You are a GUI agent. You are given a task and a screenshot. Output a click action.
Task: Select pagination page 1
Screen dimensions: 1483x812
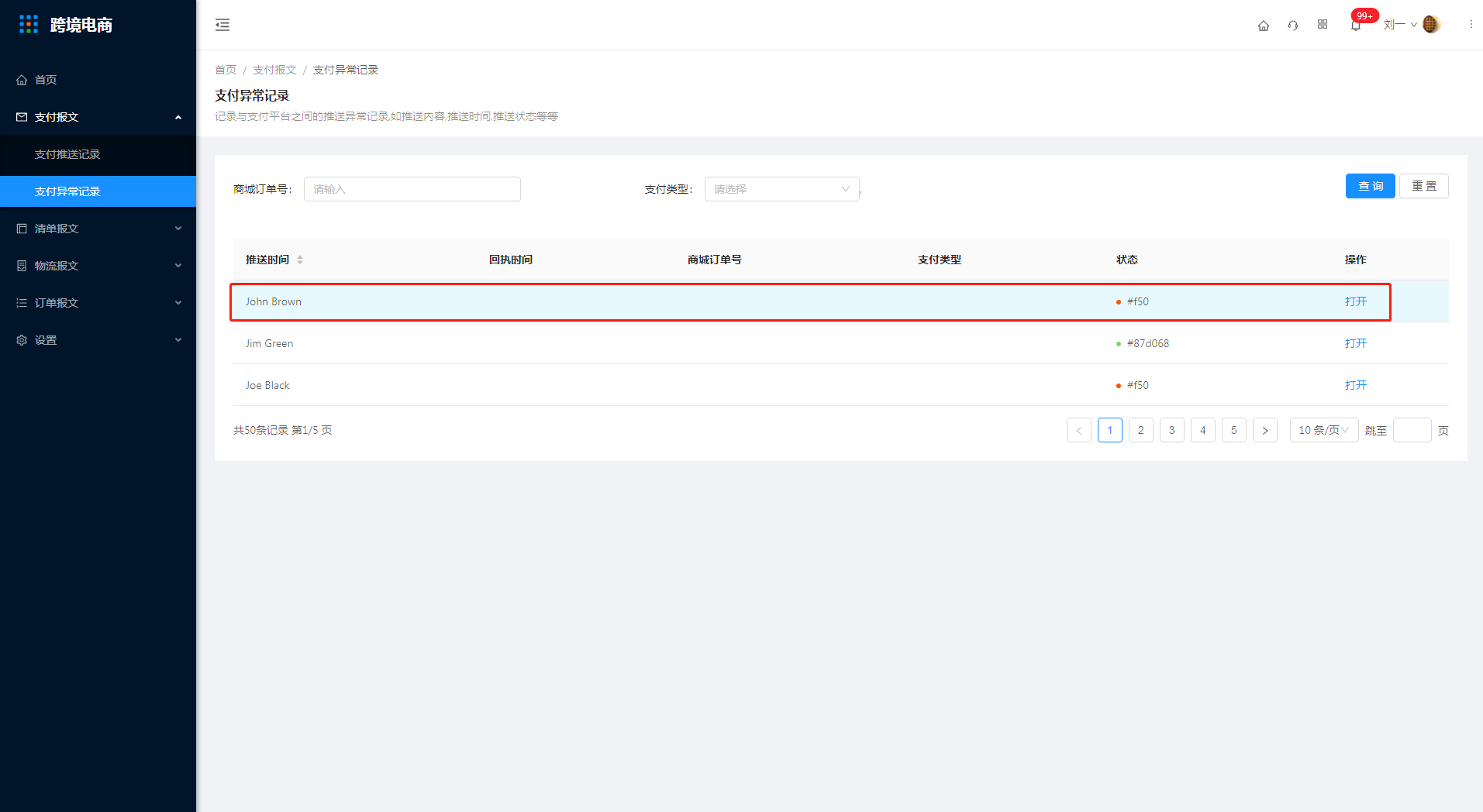(x=1110, y=430)
